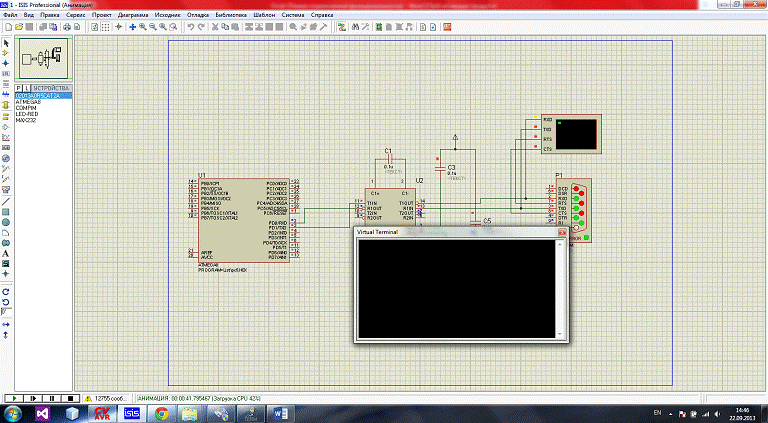Click the 'L' library button

tap(26, 88)
